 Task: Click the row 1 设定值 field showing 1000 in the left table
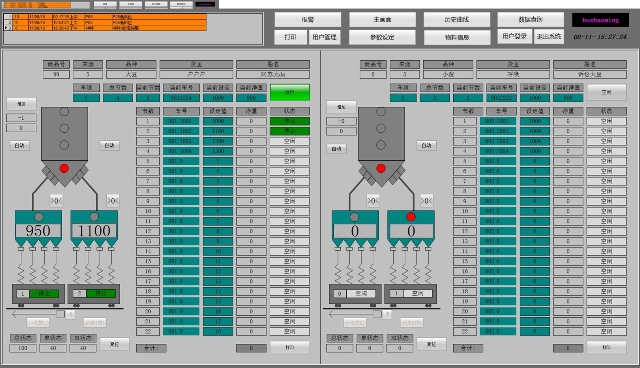click(x=218, y=121)
